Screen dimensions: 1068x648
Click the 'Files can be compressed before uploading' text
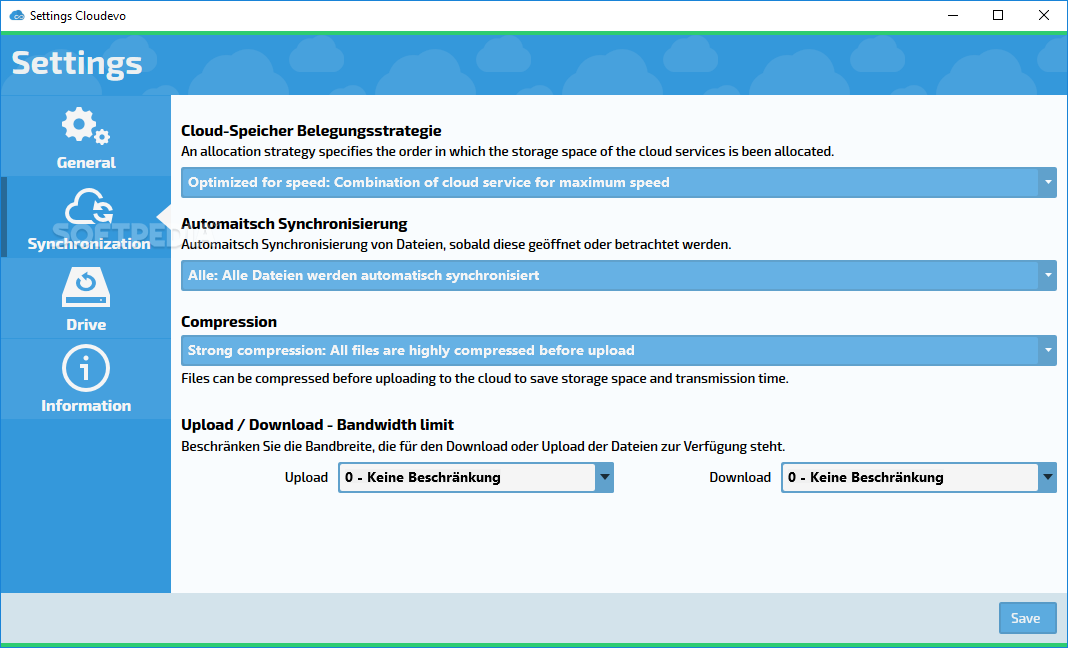(485, 378)
